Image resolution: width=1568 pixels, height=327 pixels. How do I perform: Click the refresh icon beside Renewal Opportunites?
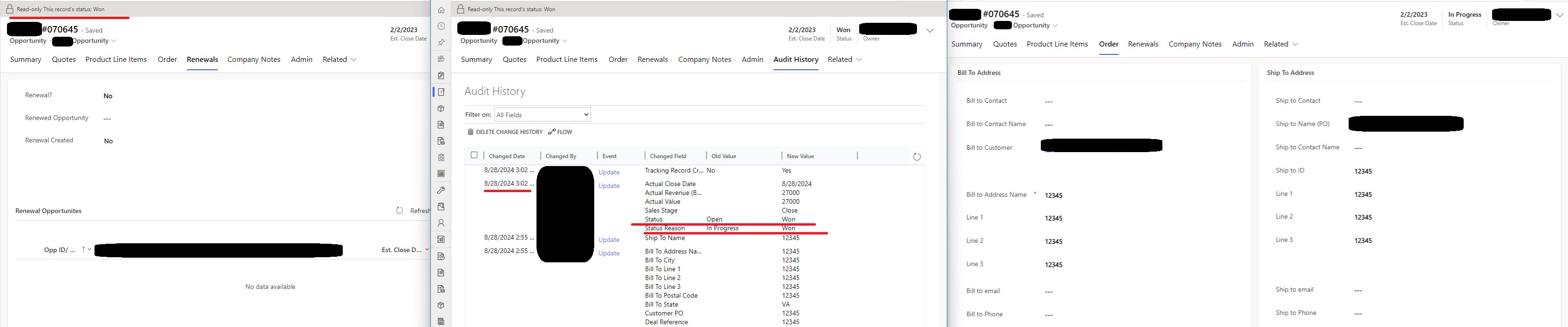(x=399, y=210)
